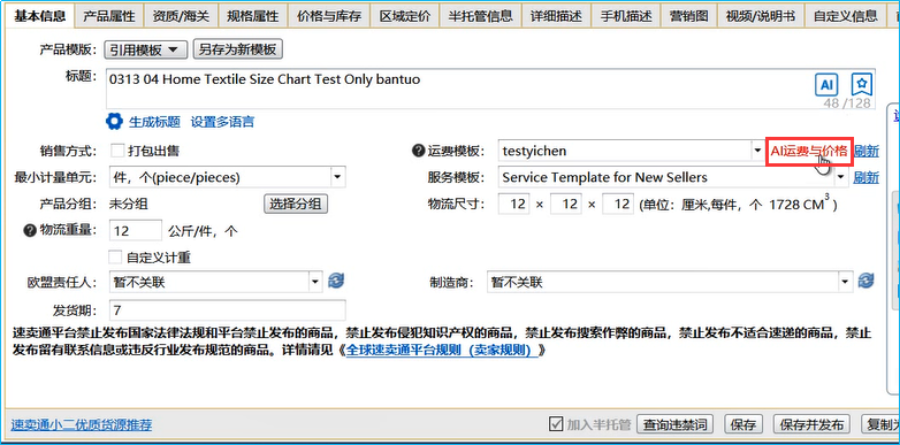Open the 半托管信息 tab
The width and height of the screenshot is (900, 445).
point(480,16)
